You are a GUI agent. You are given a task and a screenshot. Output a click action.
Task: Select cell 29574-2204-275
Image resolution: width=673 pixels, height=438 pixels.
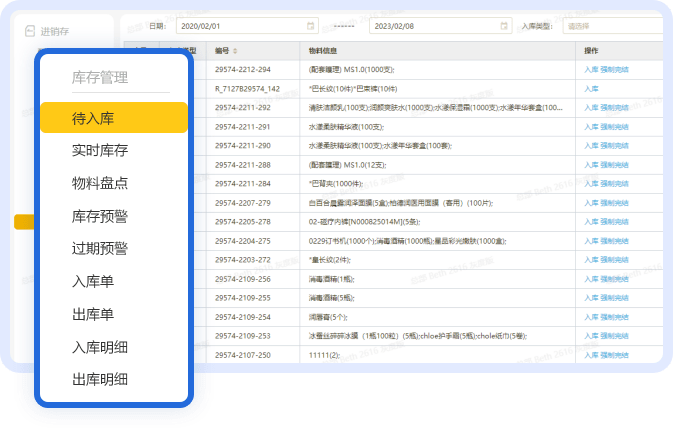point(243,241)
